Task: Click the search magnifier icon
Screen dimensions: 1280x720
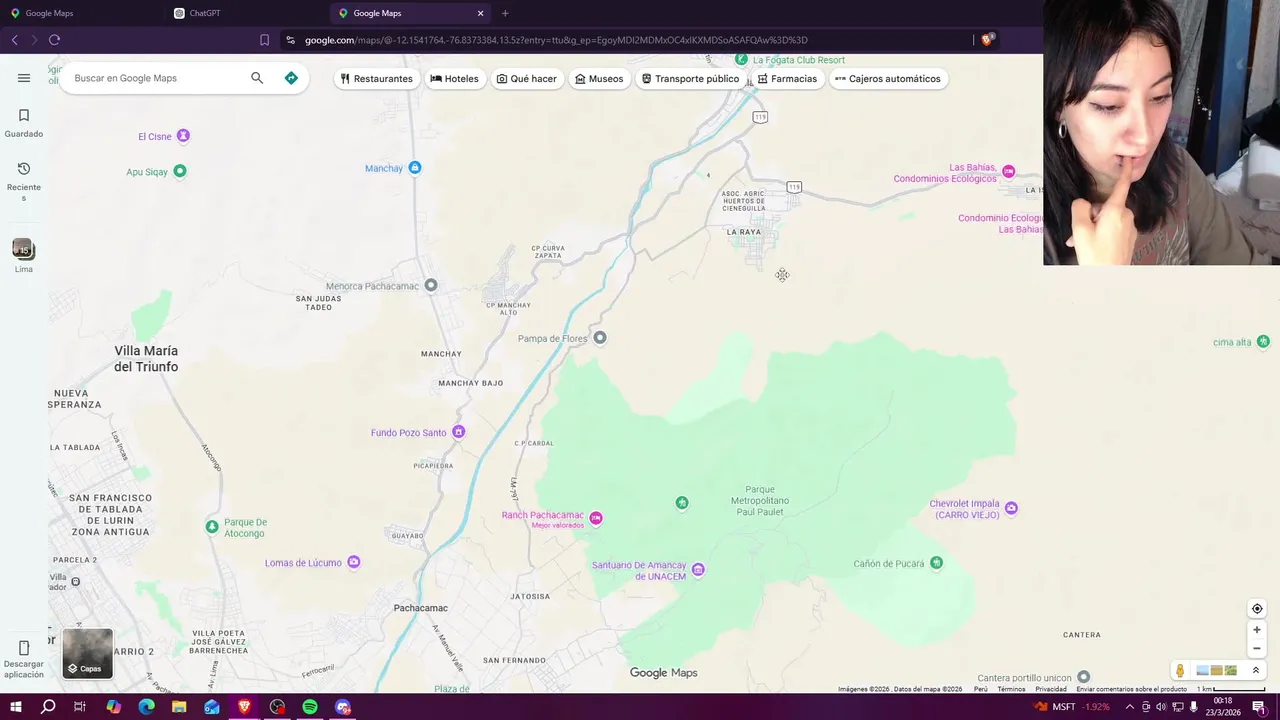Action: [257, 78]
